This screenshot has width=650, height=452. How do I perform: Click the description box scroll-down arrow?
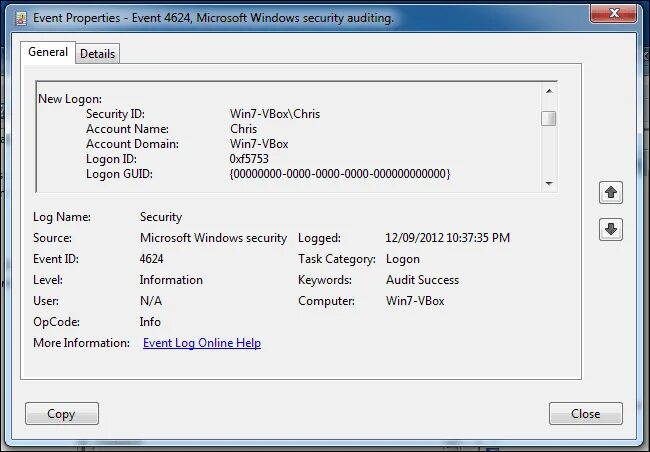tap(549, 184)
